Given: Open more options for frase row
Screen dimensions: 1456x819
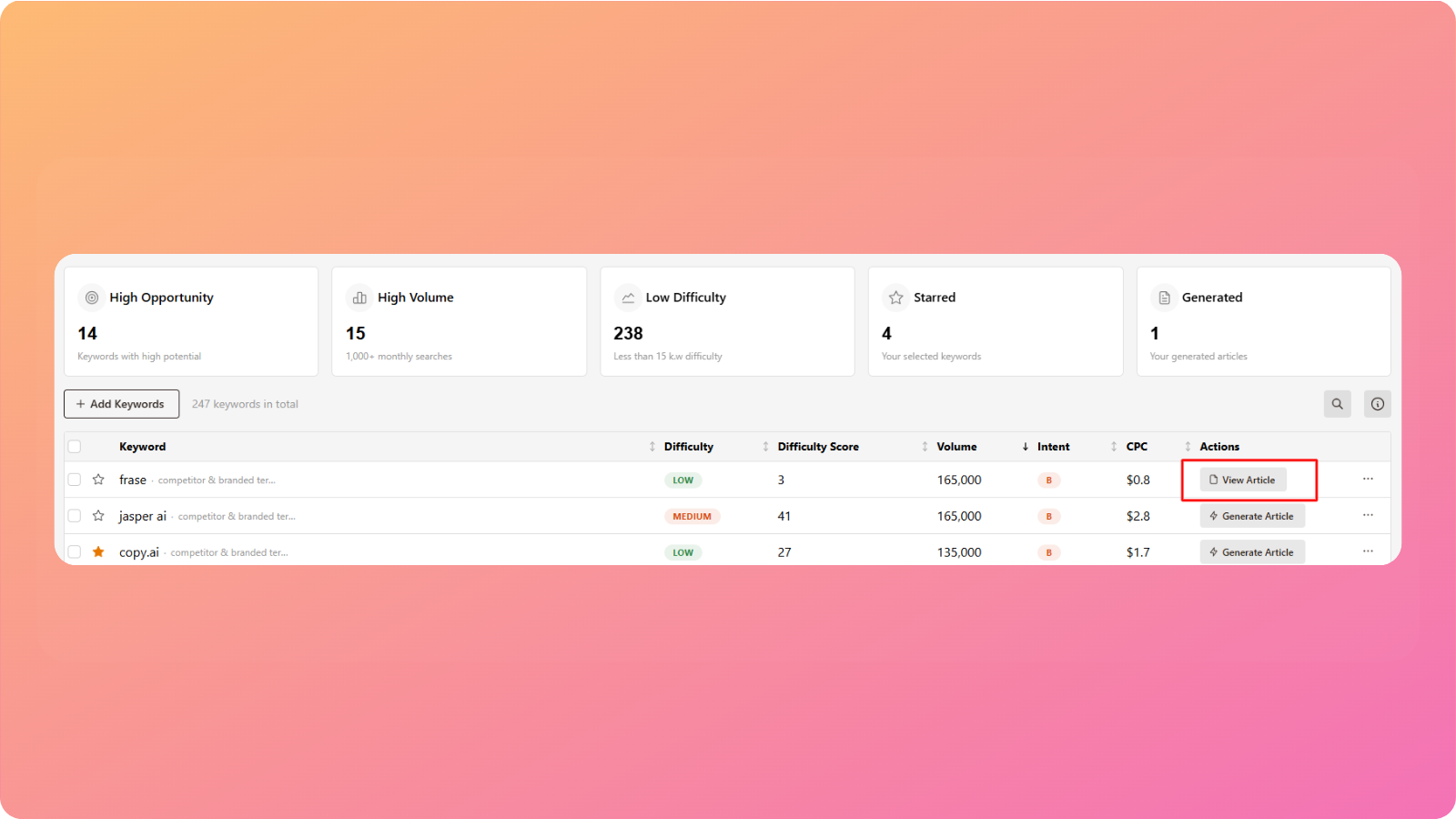Looking at the screenshot, I should tap(1368, 479).
